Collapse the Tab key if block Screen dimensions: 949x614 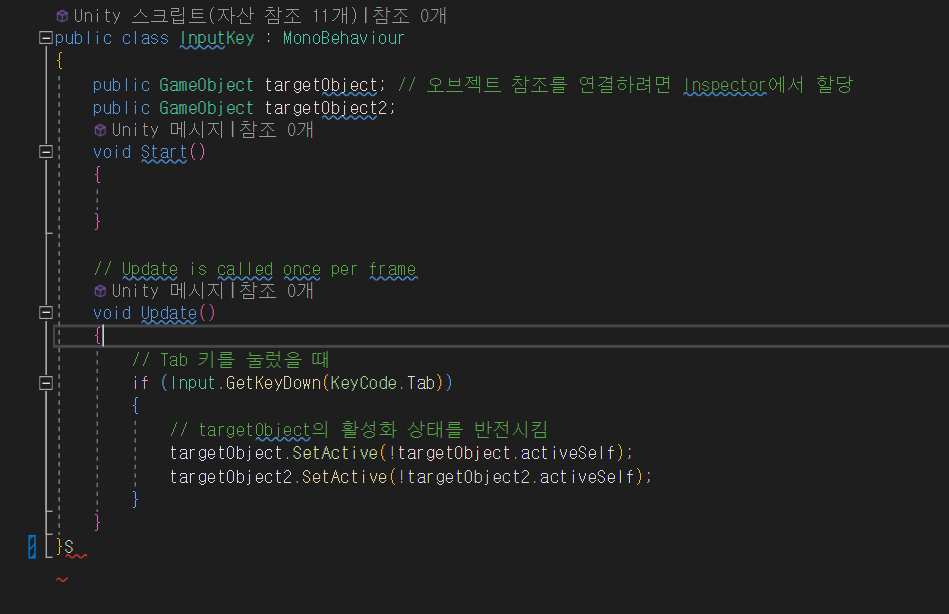point(44,383)
